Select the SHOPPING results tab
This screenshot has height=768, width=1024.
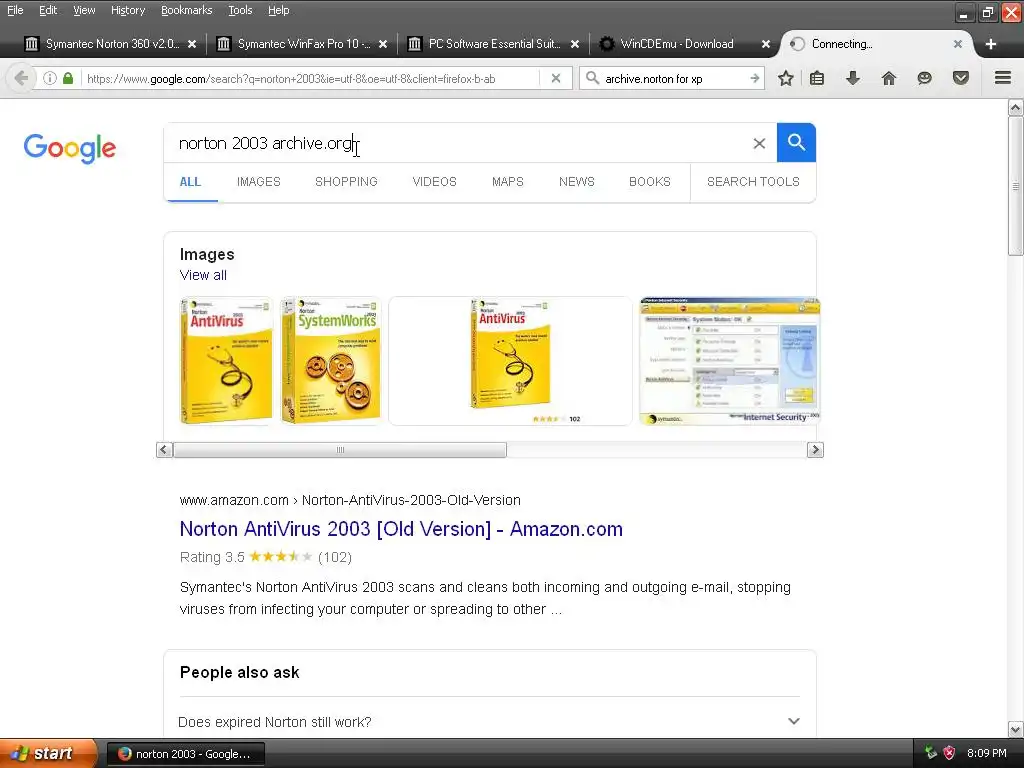coord(346,182)
